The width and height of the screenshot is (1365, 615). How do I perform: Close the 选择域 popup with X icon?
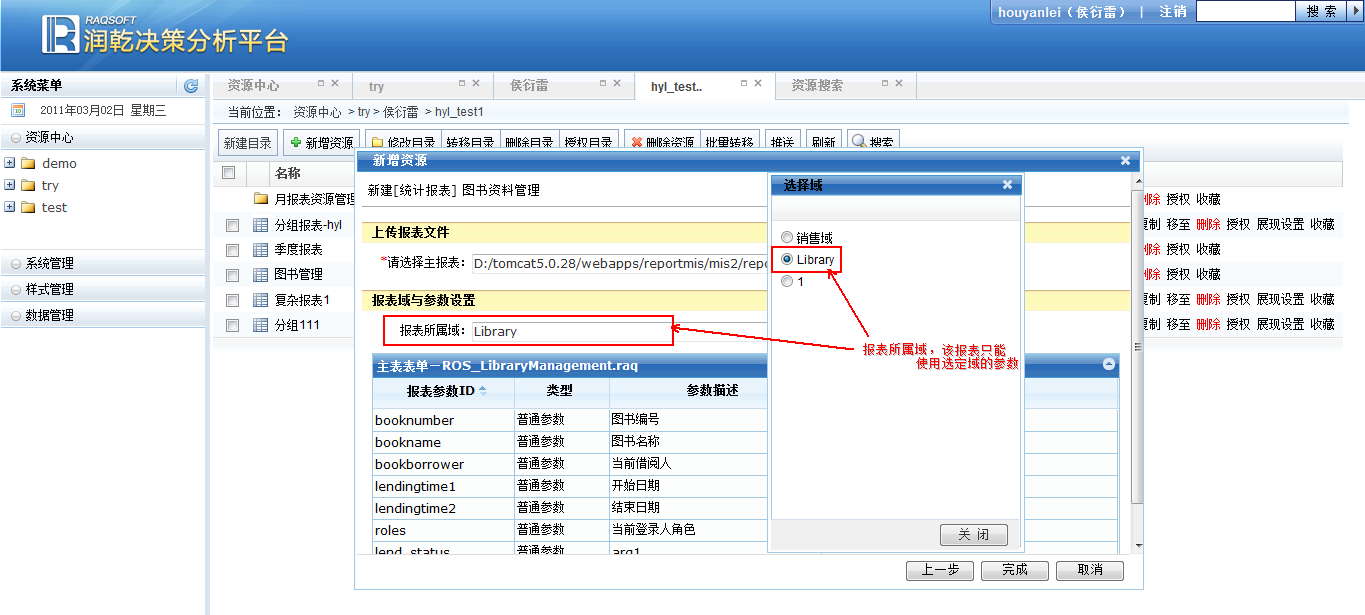pos(1007,185)
